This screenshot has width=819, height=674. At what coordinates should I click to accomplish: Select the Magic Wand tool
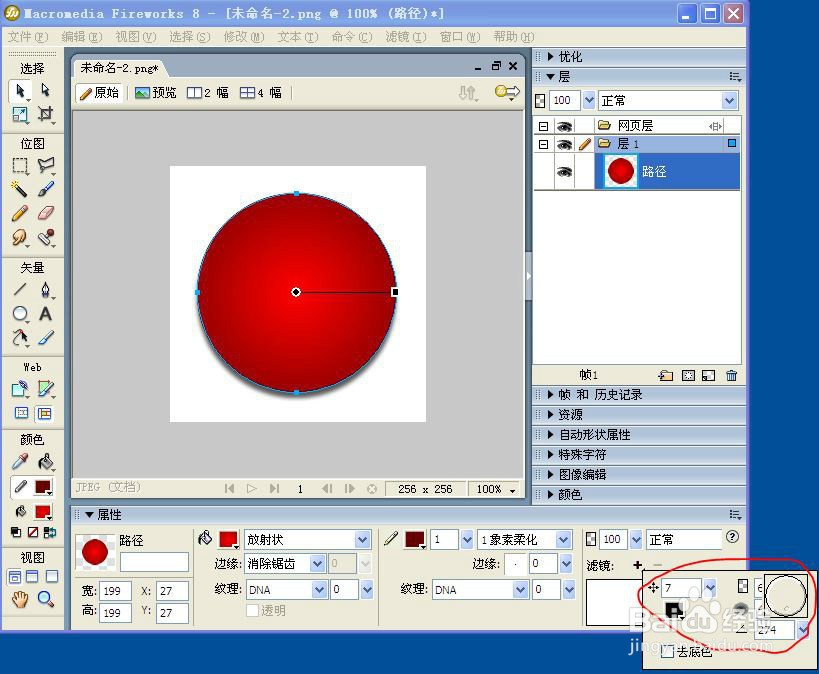(x=20, y=189)
